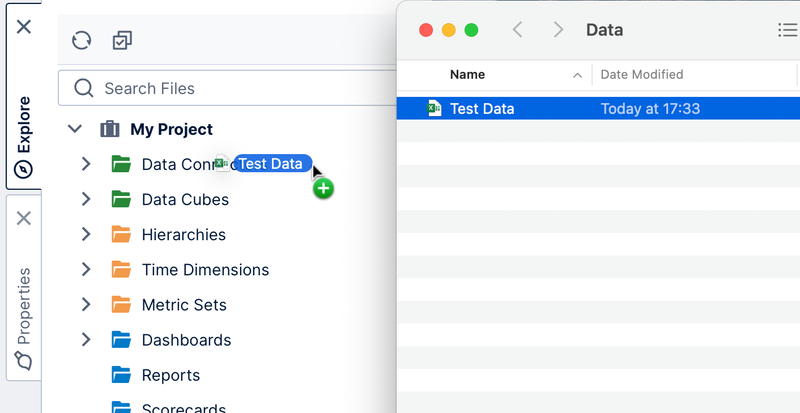This screenshot has width=800, height=413.
Task: Click the Excel icon of Test Data file
Action: 434,108
